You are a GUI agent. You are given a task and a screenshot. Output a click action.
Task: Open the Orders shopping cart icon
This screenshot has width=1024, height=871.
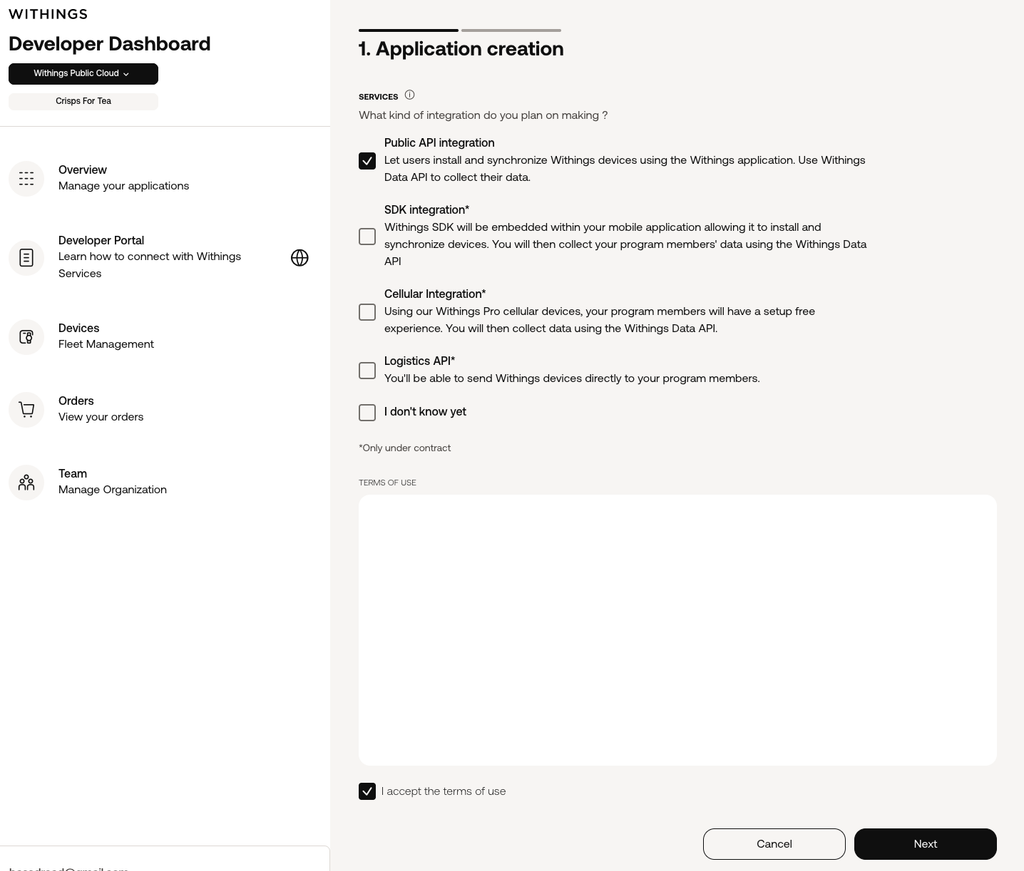[x=26, y=409]
